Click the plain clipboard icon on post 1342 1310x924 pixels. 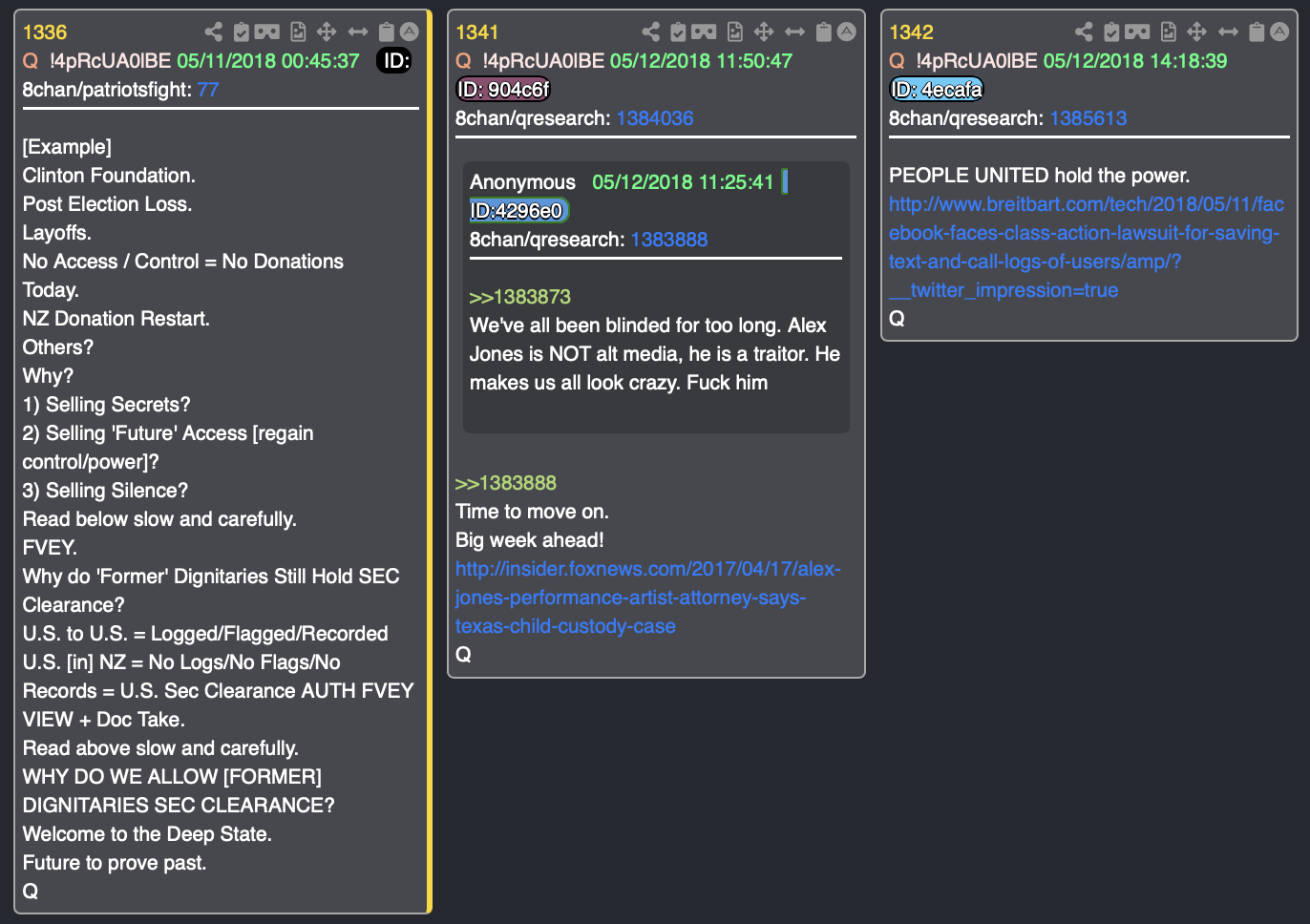coord(1257,31)
